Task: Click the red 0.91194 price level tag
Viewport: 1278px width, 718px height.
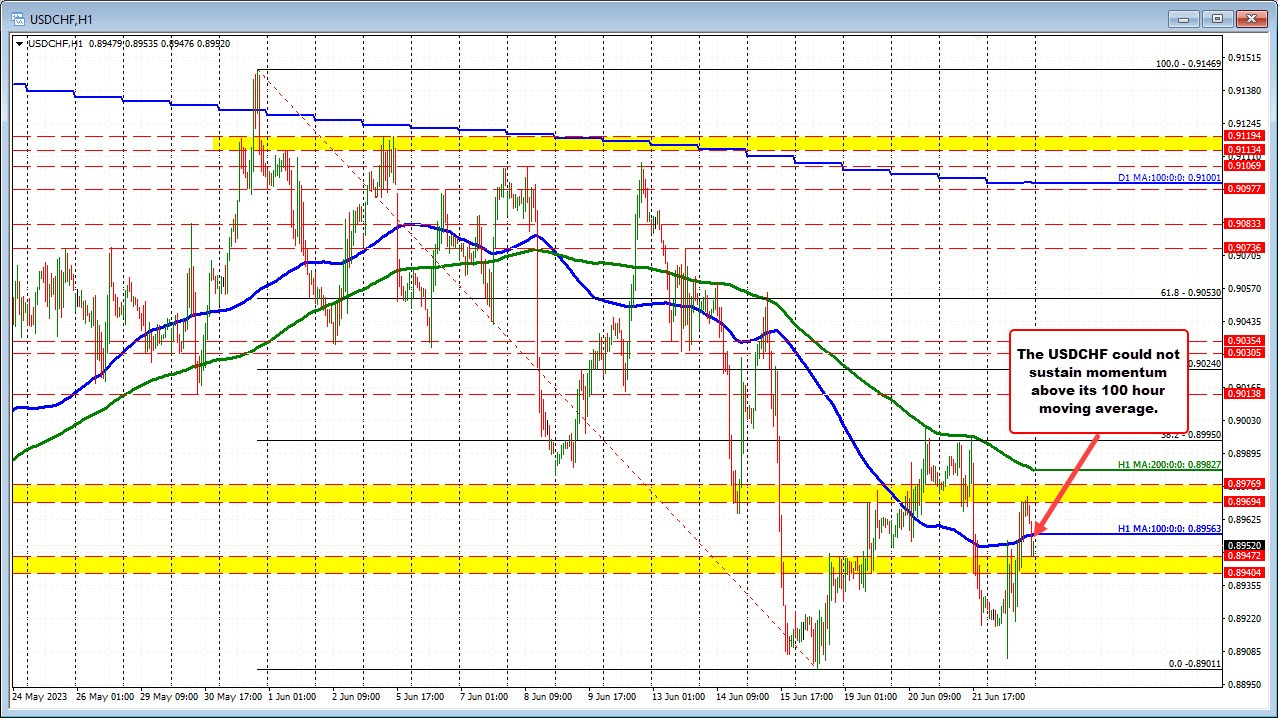Action: [1244, 135]
